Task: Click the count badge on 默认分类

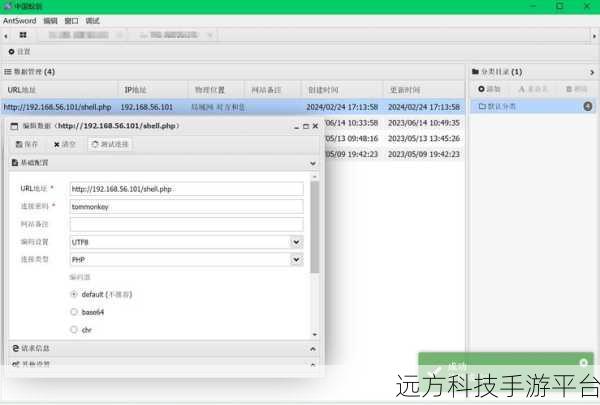Action: coord(588,106)
